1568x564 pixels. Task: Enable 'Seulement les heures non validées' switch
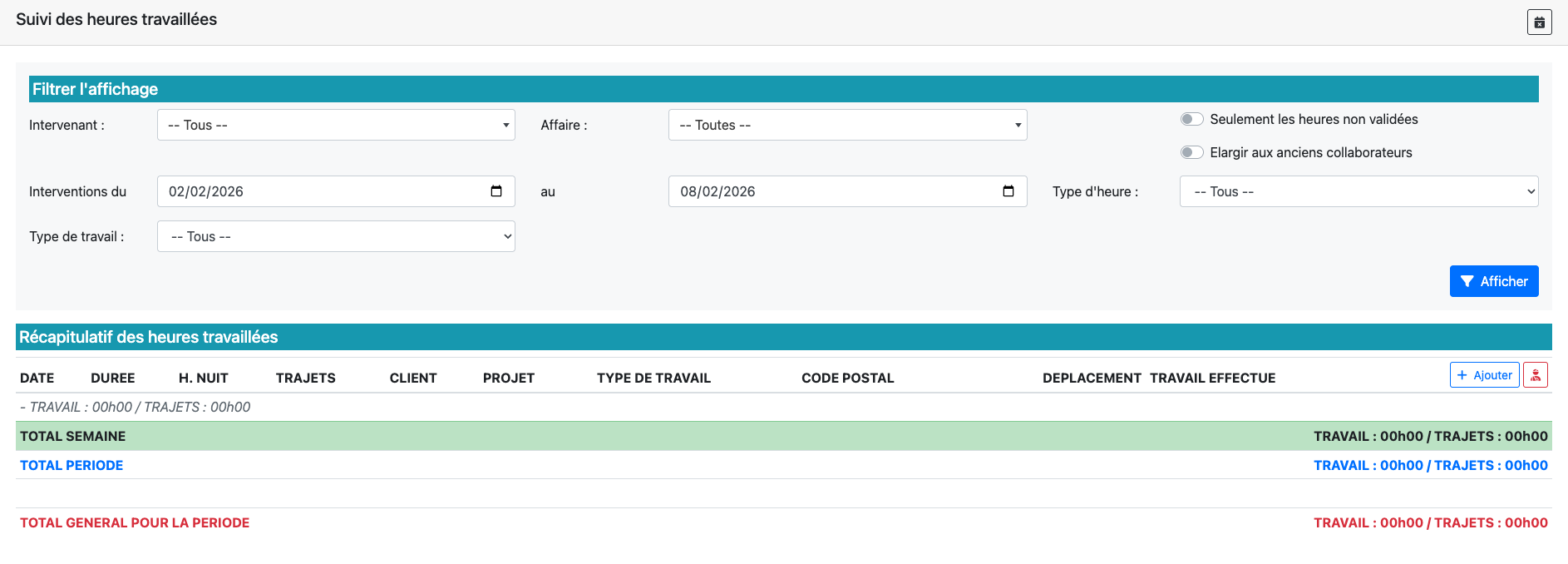pos(1191,119)
